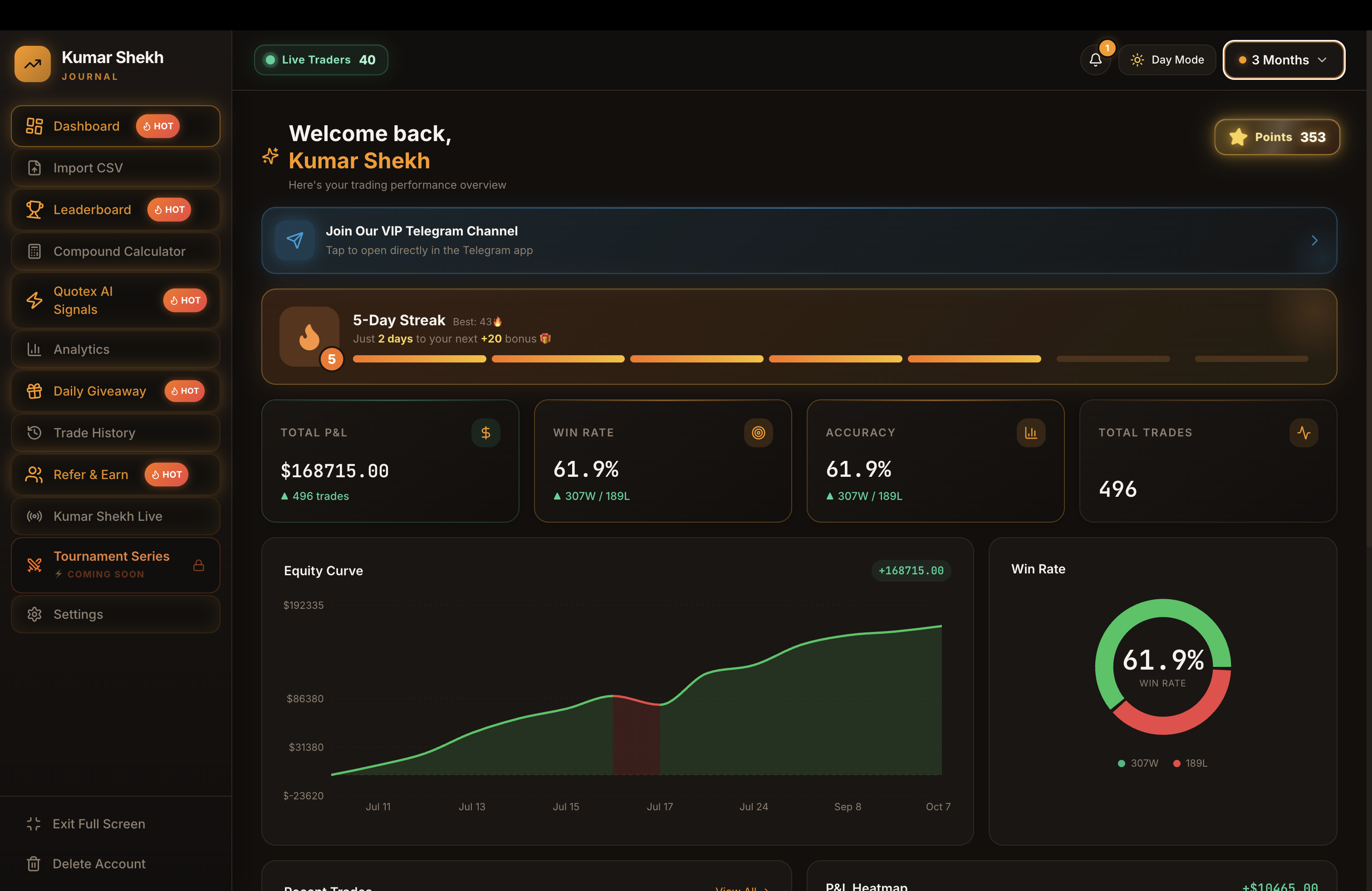Open the Leaderboard page
This screenshot has height=891, width=1372.
pyautogui.click(x=115, y=210)
